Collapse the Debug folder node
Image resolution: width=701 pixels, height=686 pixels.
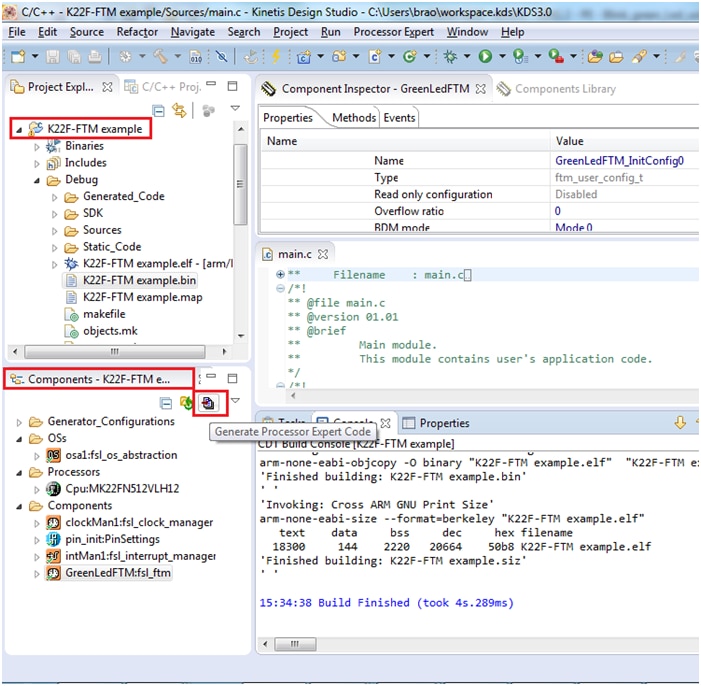pyautogui.click(x=37, y=181)
